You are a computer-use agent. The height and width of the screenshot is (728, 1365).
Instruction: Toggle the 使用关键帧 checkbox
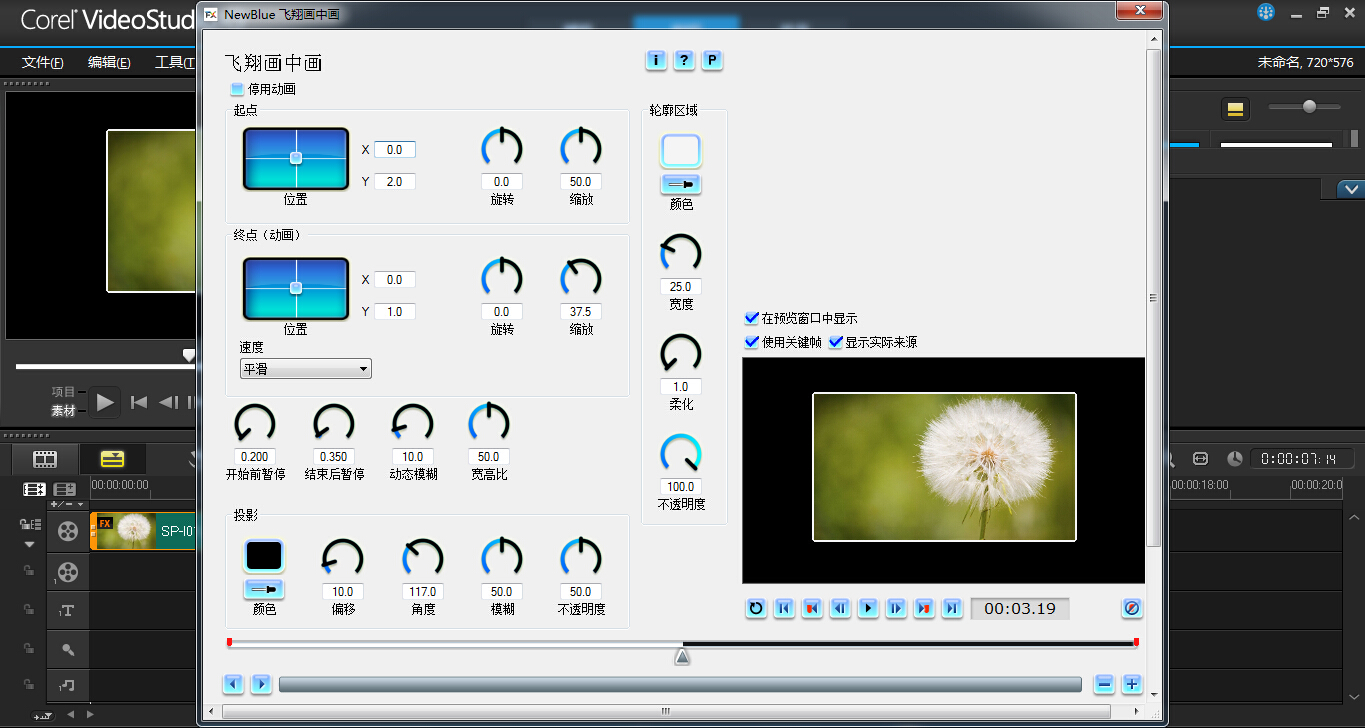click(x=752, y=342)
